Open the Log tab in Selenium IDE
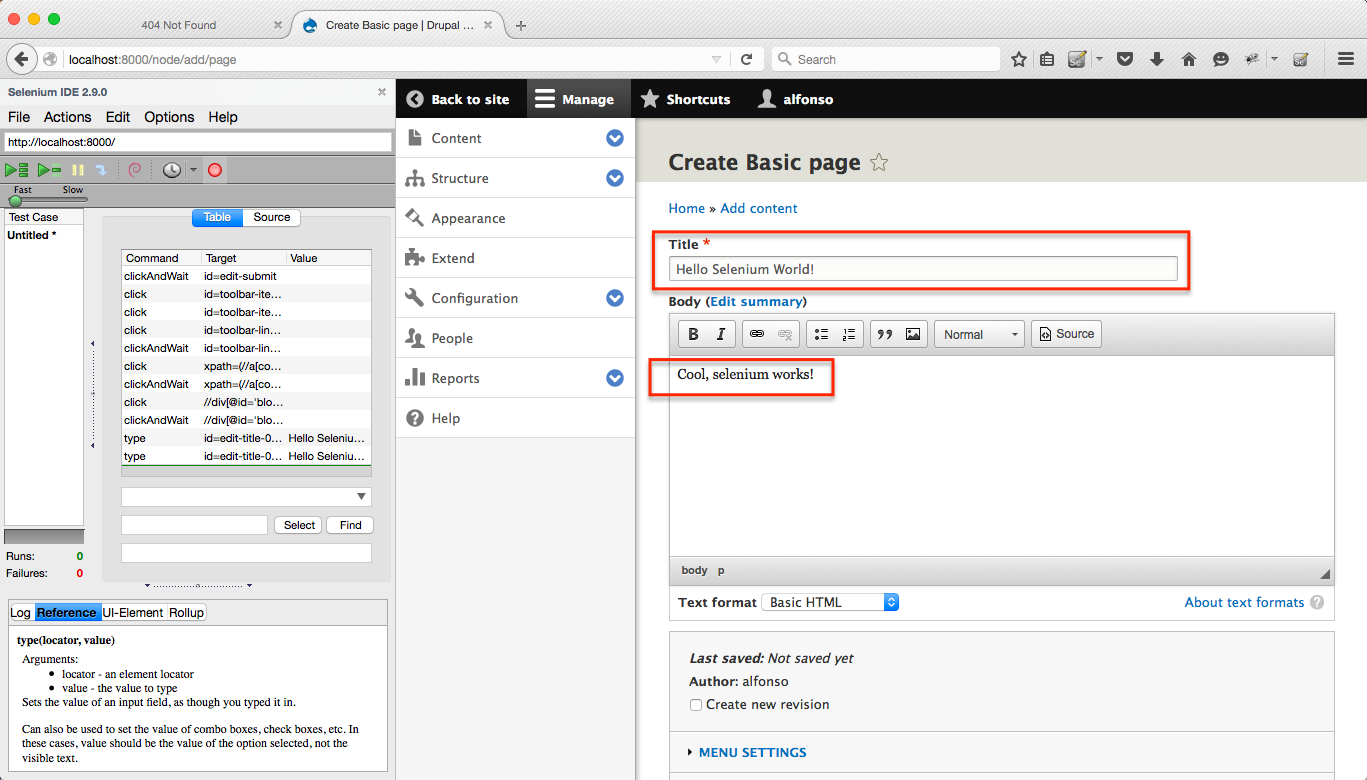The width and height of the screenshot is (1367, 780). [x=20, y=612]
